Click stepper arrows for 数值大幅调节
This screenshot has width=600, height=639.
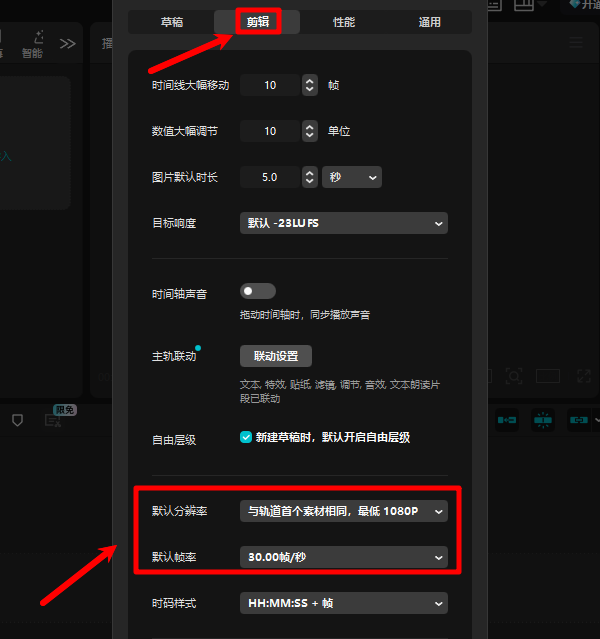point(309,131)
